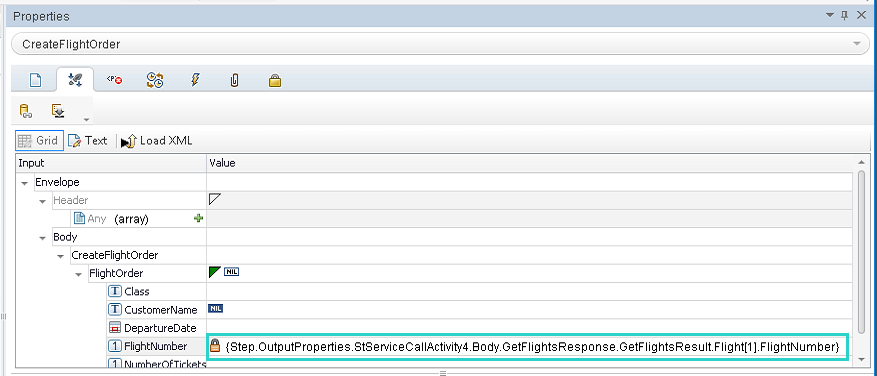Switch to the HTTP settings tab icon
877x376 pixels.
coord(155,81)
